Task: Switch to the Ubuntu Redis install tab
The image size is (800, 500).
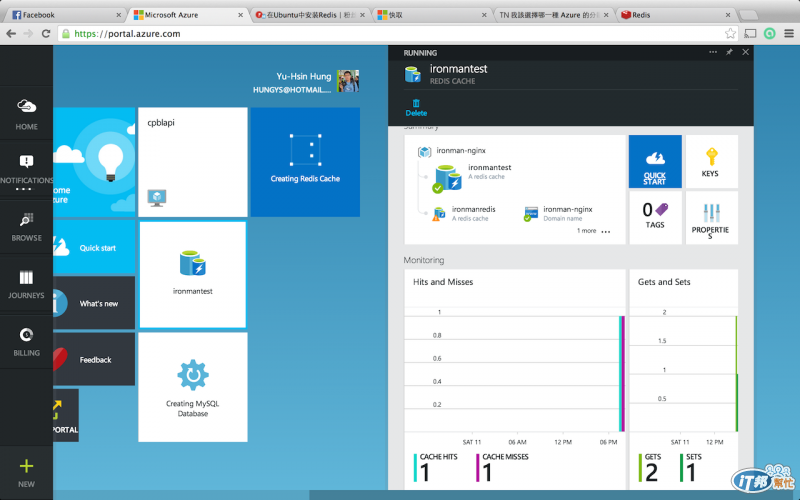Action: [x=310, y=15]
